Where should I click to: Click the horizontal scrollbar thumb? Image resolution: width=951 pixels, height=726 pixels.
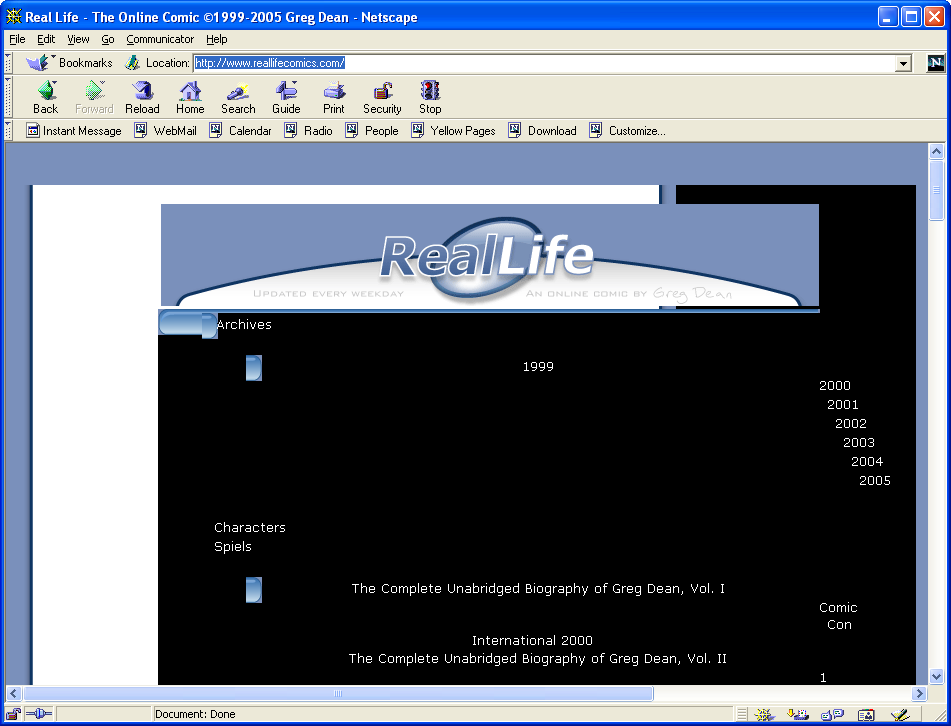[338, 693]
